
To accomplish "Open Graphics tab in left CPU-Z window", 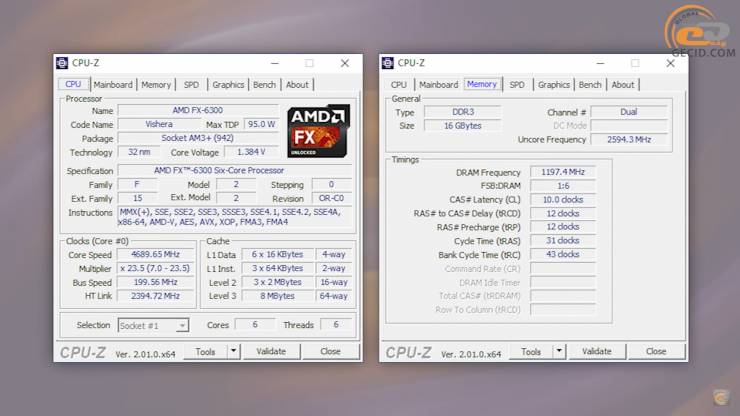I will click(x=228, y=85).
